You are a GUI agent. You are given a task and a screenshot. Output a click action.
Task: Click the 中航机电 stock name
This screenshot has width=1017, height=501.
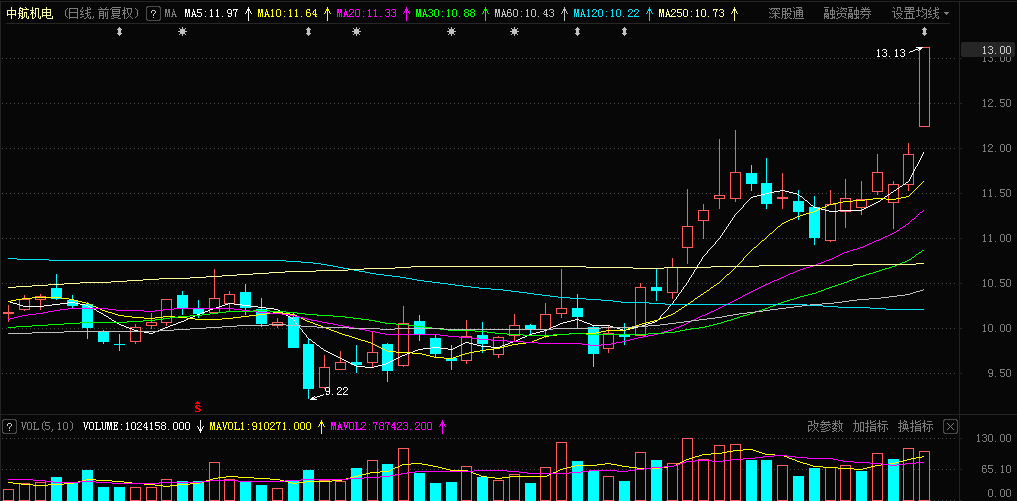click(30, 13)
